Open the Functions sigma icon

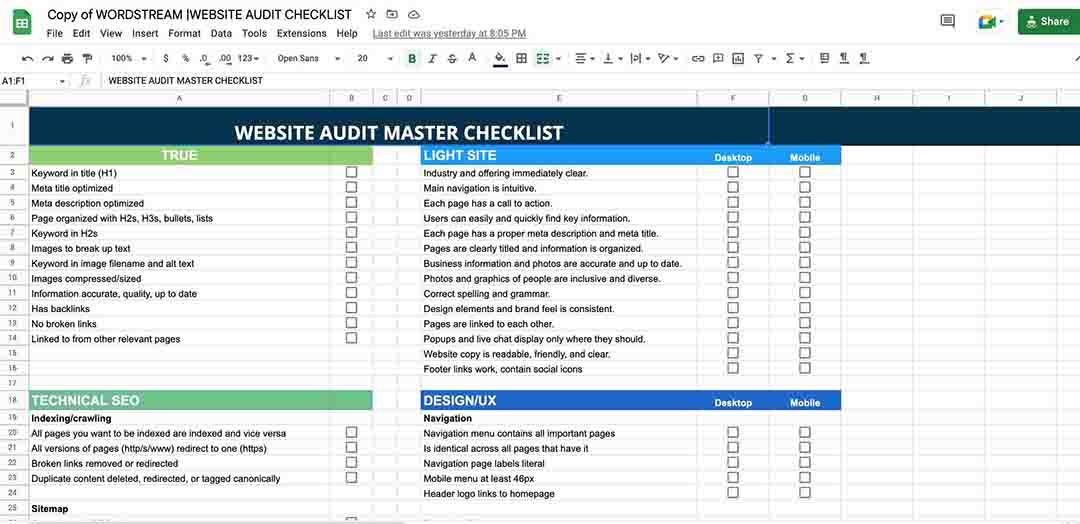click(x=790, y=59)
